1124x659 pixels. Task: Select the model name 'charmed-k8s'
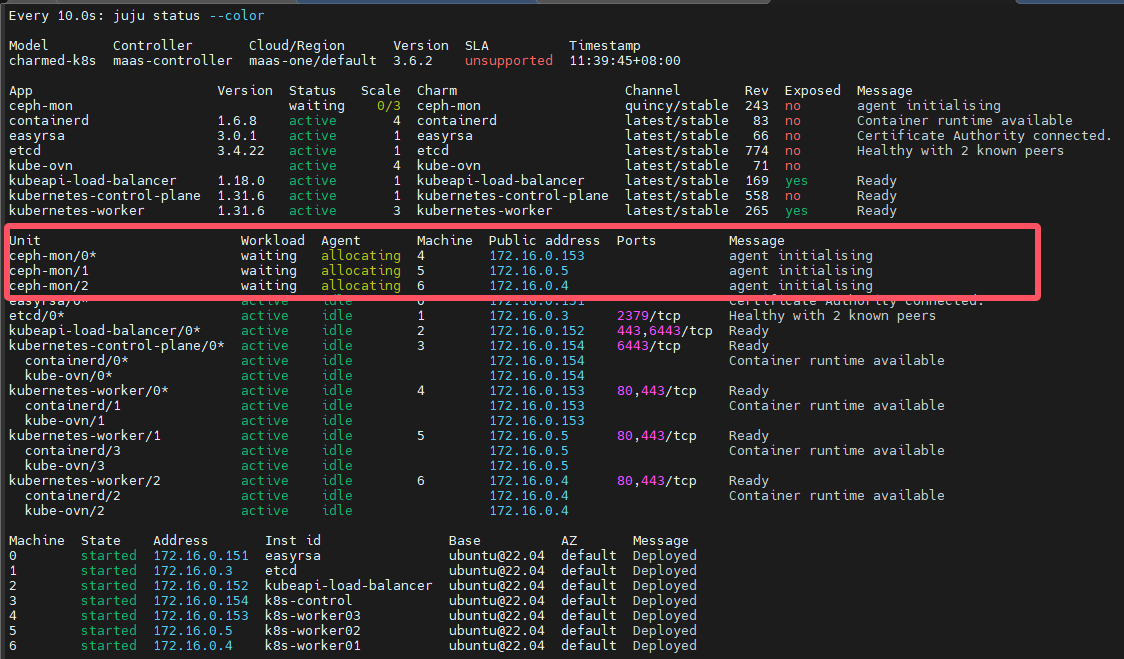tap(52, 61)
